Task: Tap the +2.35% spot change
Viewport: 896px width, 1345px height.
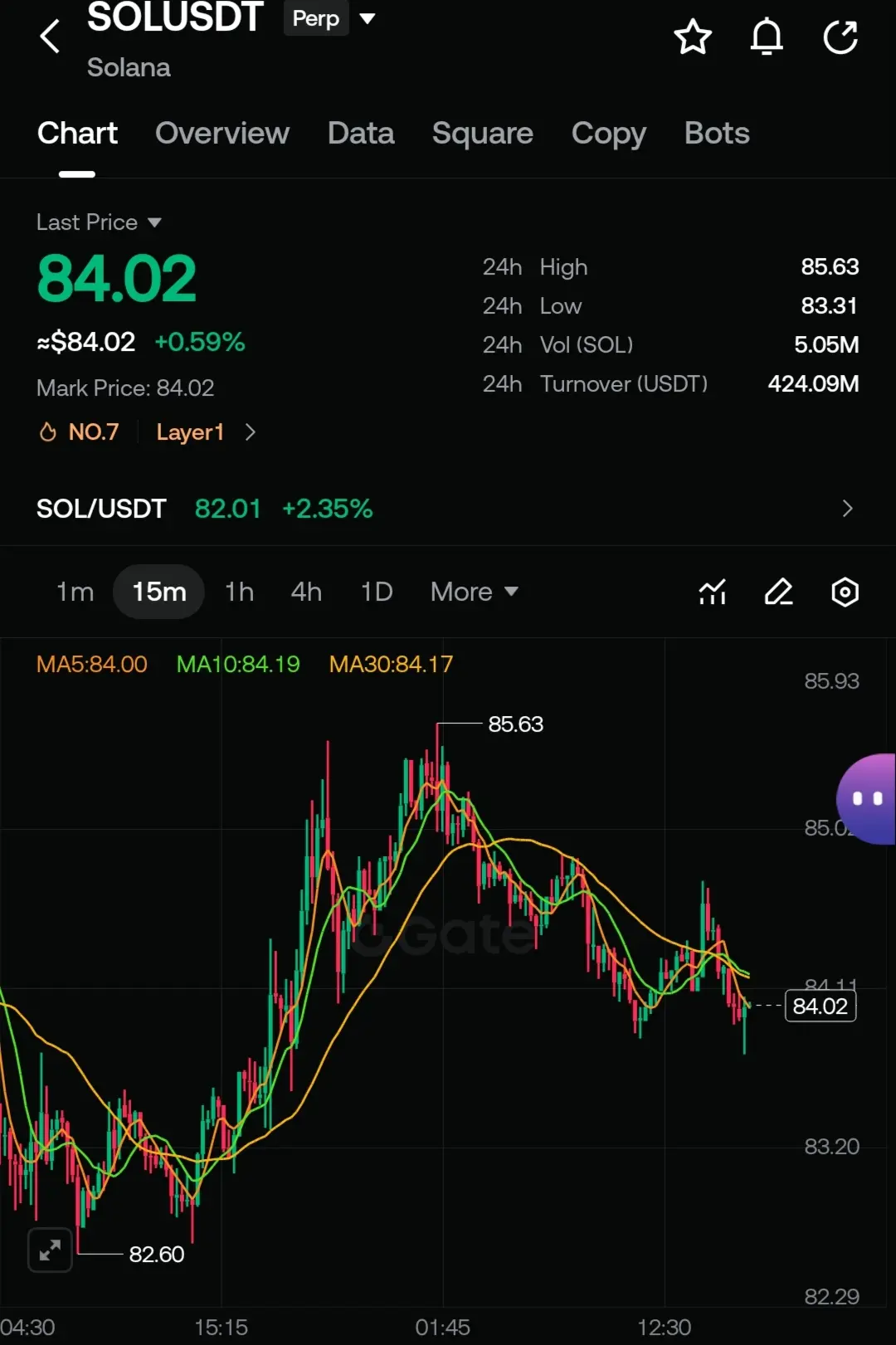Action: pyautogui.click(x=328, y=509)
